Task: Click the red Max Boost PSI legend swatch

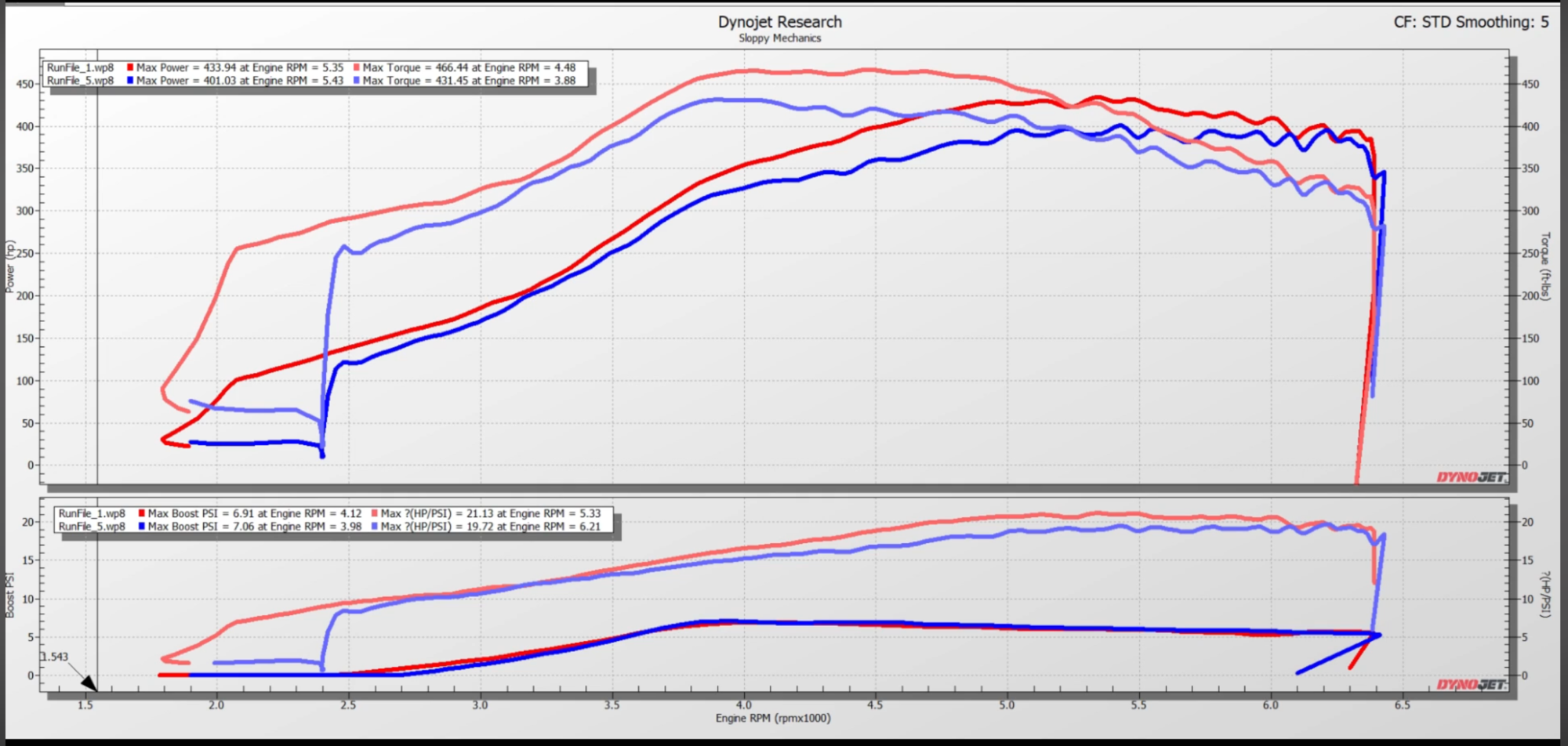Action: (142, 514)
